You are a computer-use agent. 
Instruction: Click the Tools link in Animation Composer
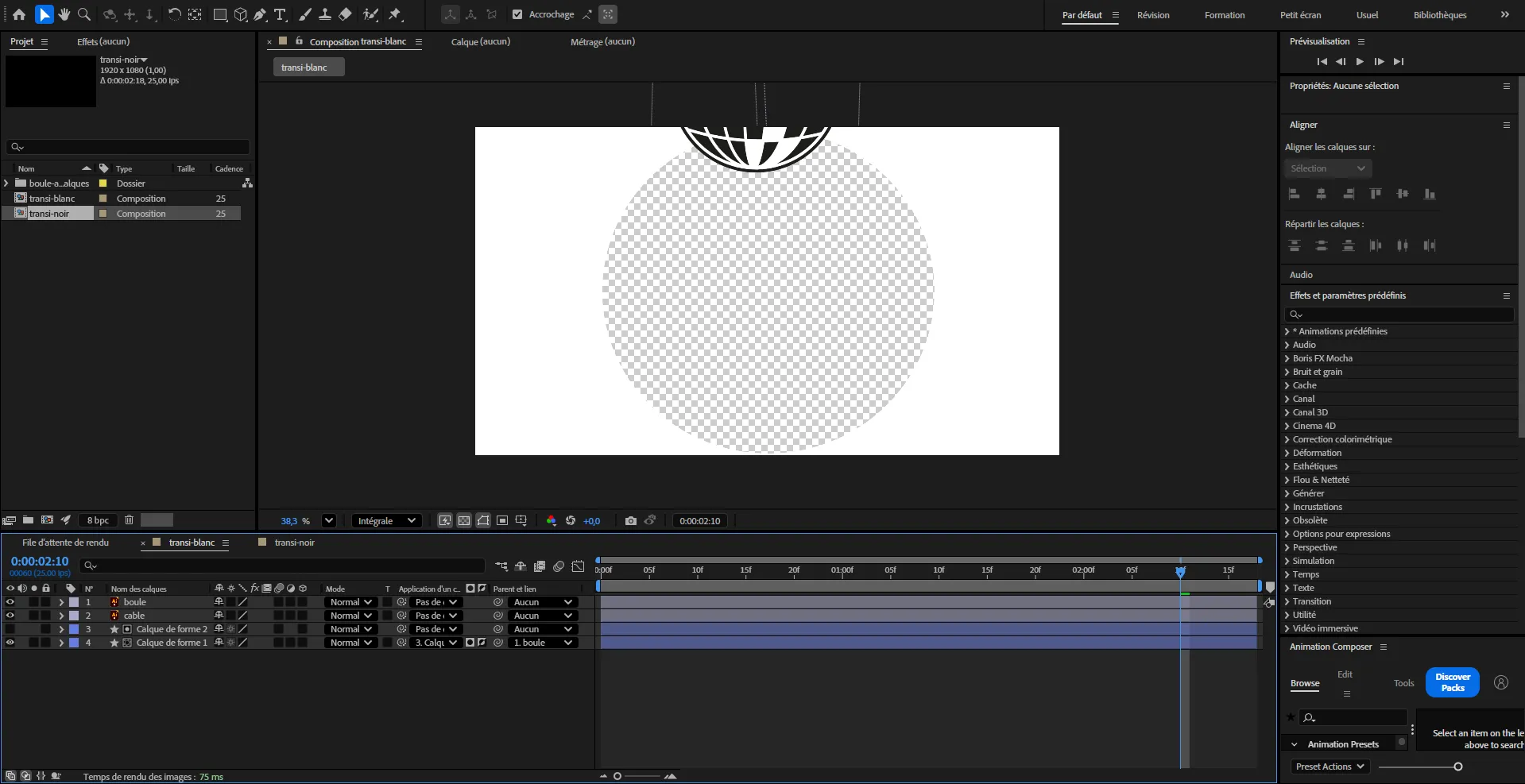[1403, 683]
